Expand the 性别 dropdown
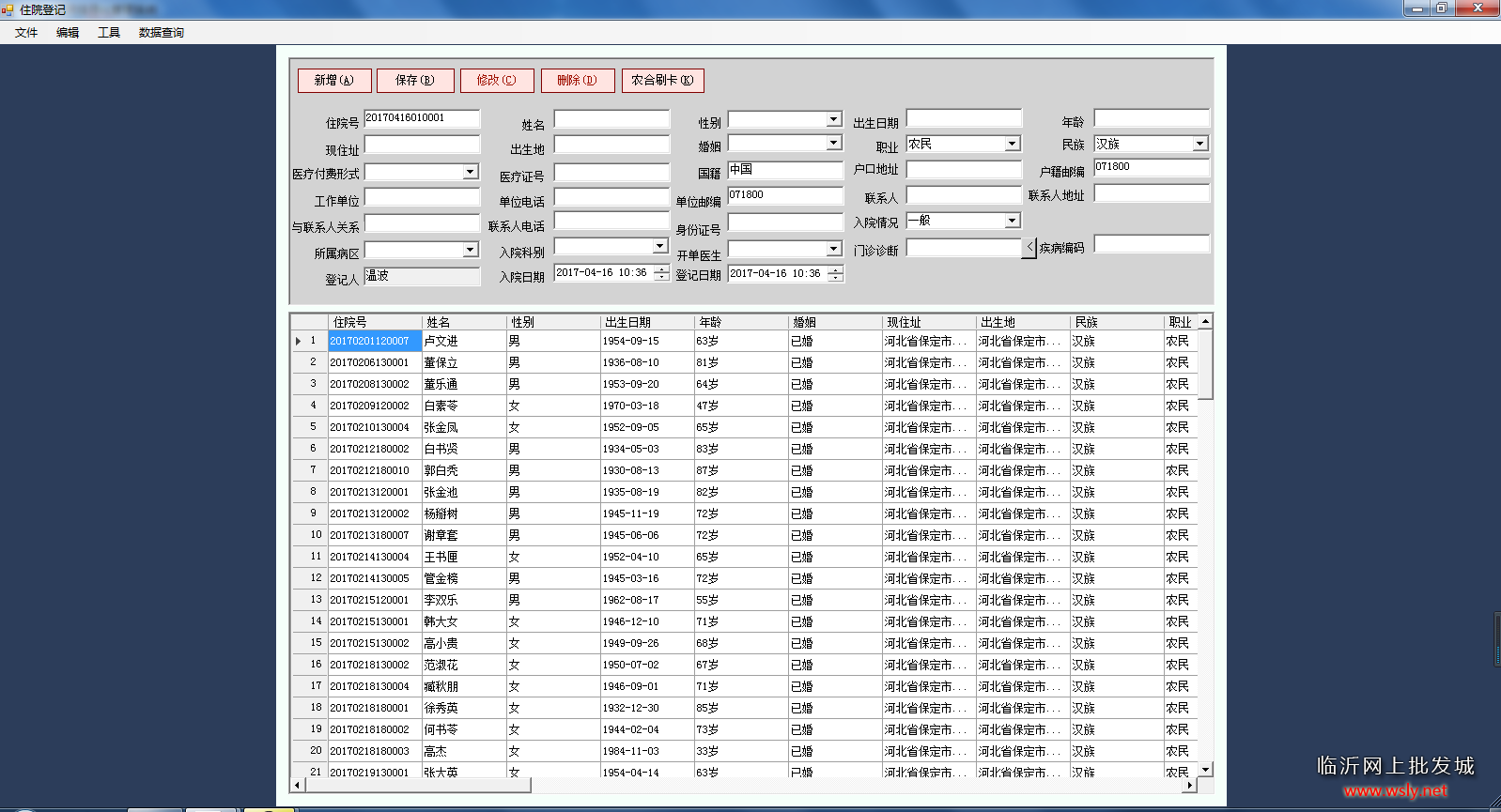Image resolution: width=1501 pixels, height=812 pixels. click(834, 119)
